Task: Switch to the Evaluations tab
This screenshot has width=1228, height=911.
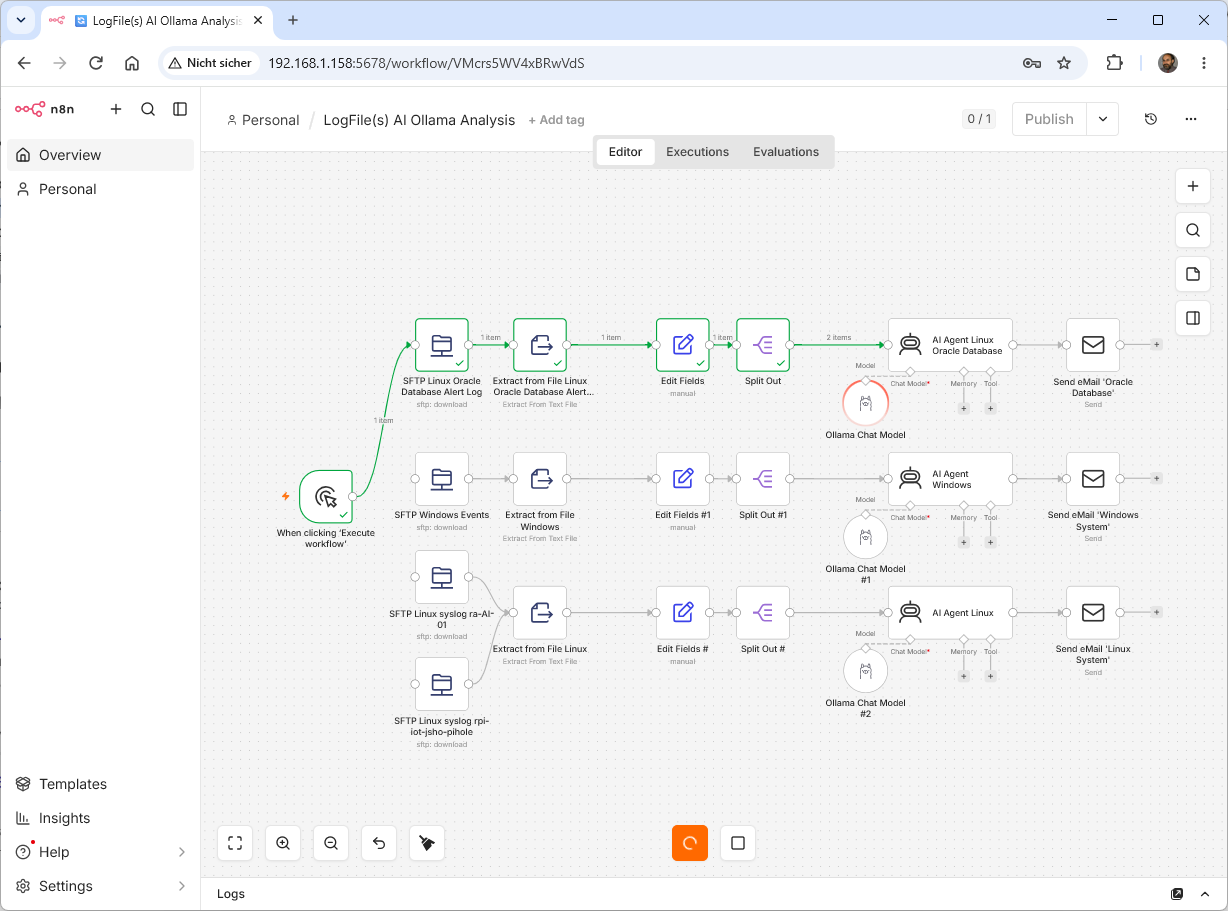Action: click(x=786, y=152)
